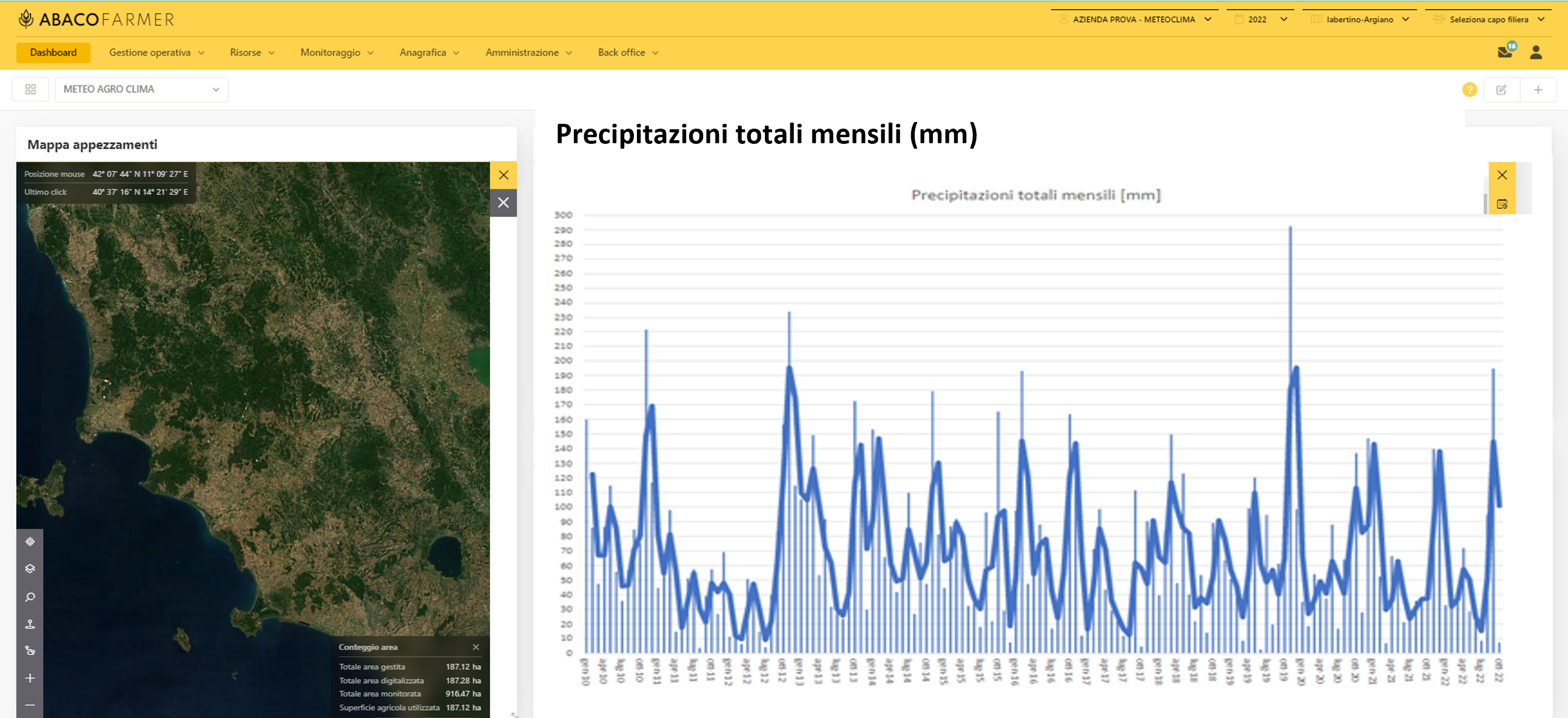1568x718 pixels.
Task: Open the map search tool
Action: (30, 597)
